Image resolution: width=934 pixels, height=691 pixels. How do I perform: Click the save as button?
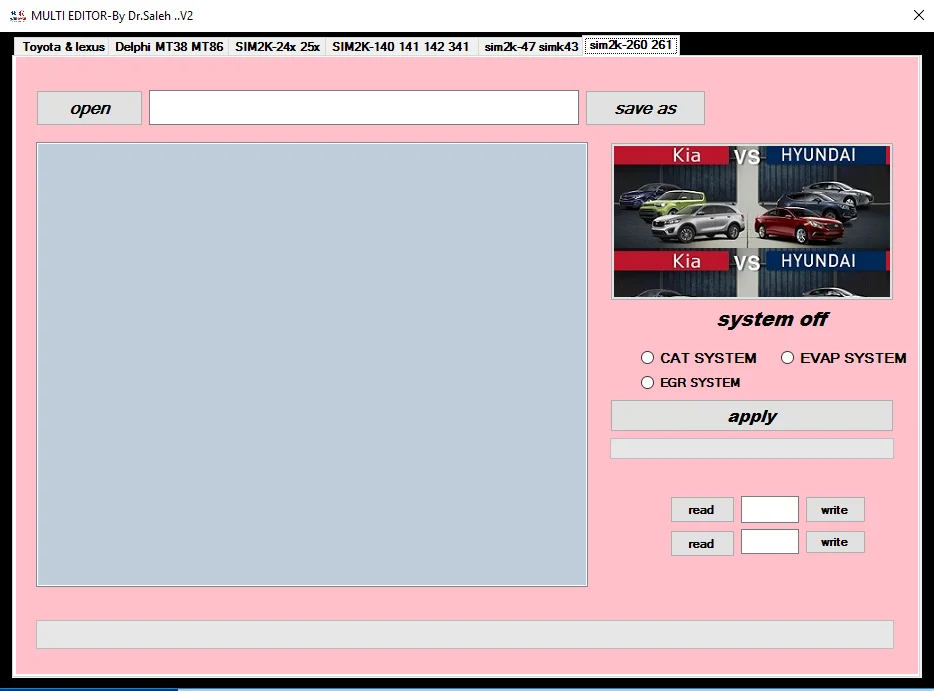[645, 108]
